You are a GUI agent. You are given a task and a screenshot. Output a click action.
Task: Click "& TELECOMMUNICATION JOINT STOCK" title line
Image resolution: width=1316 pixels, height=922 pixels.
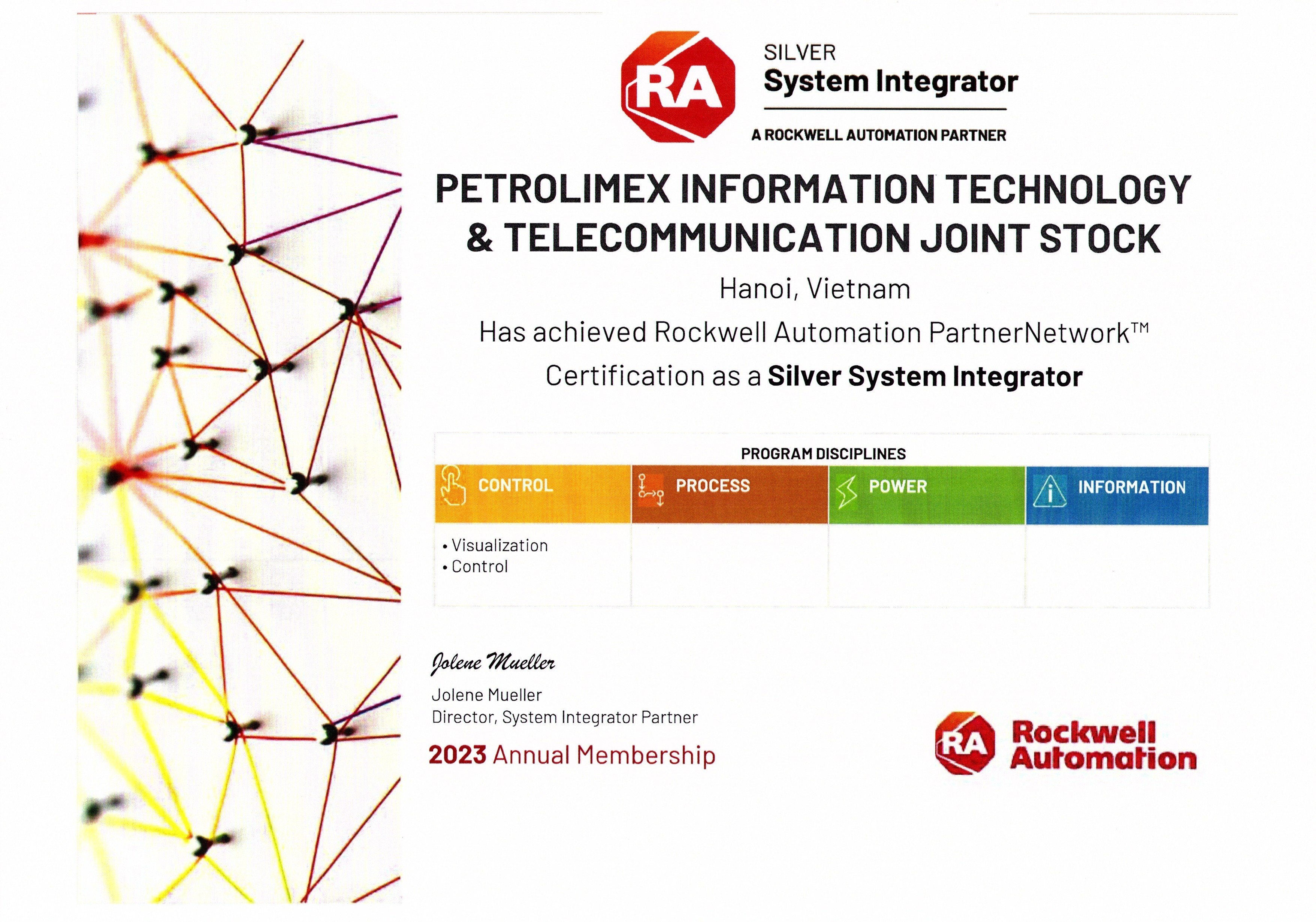coord(814,238)
